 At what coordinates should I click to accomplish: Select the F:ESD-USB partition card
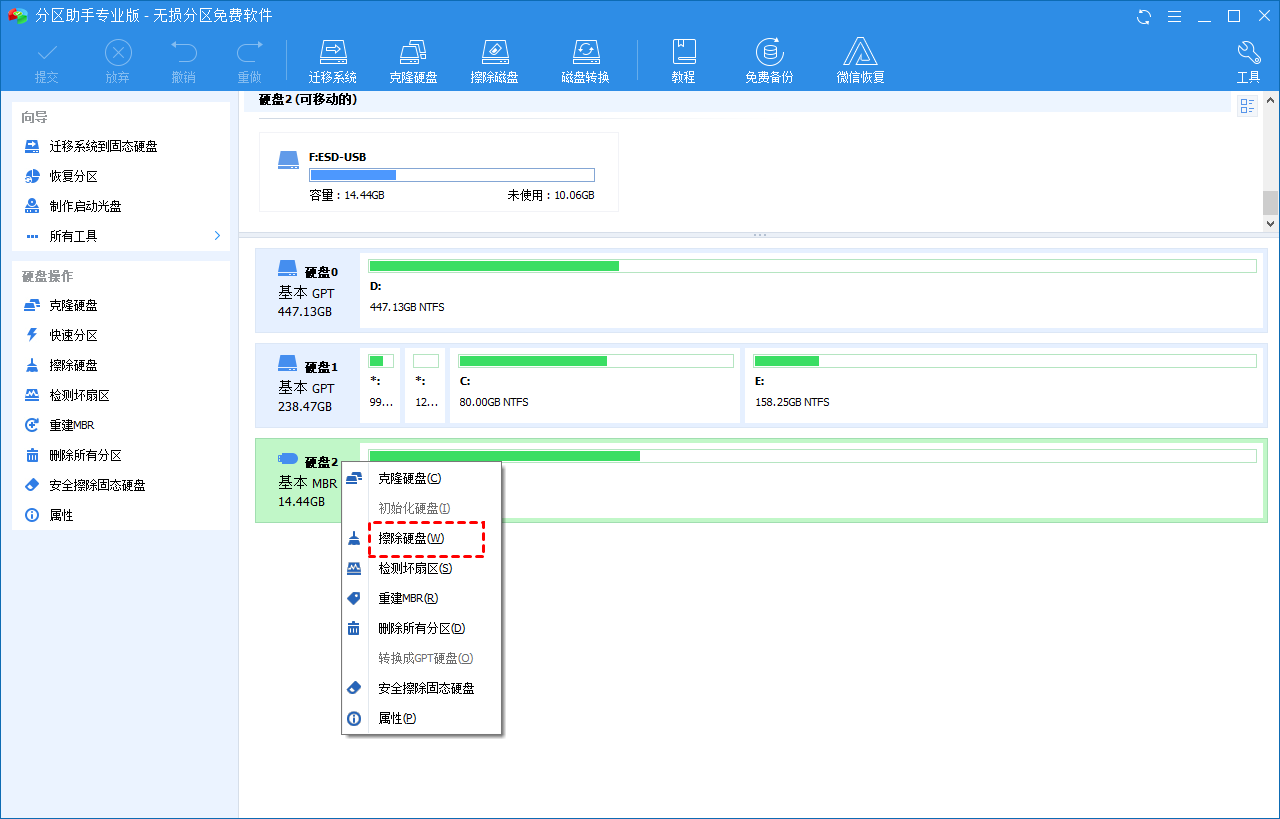coord(438,172)
